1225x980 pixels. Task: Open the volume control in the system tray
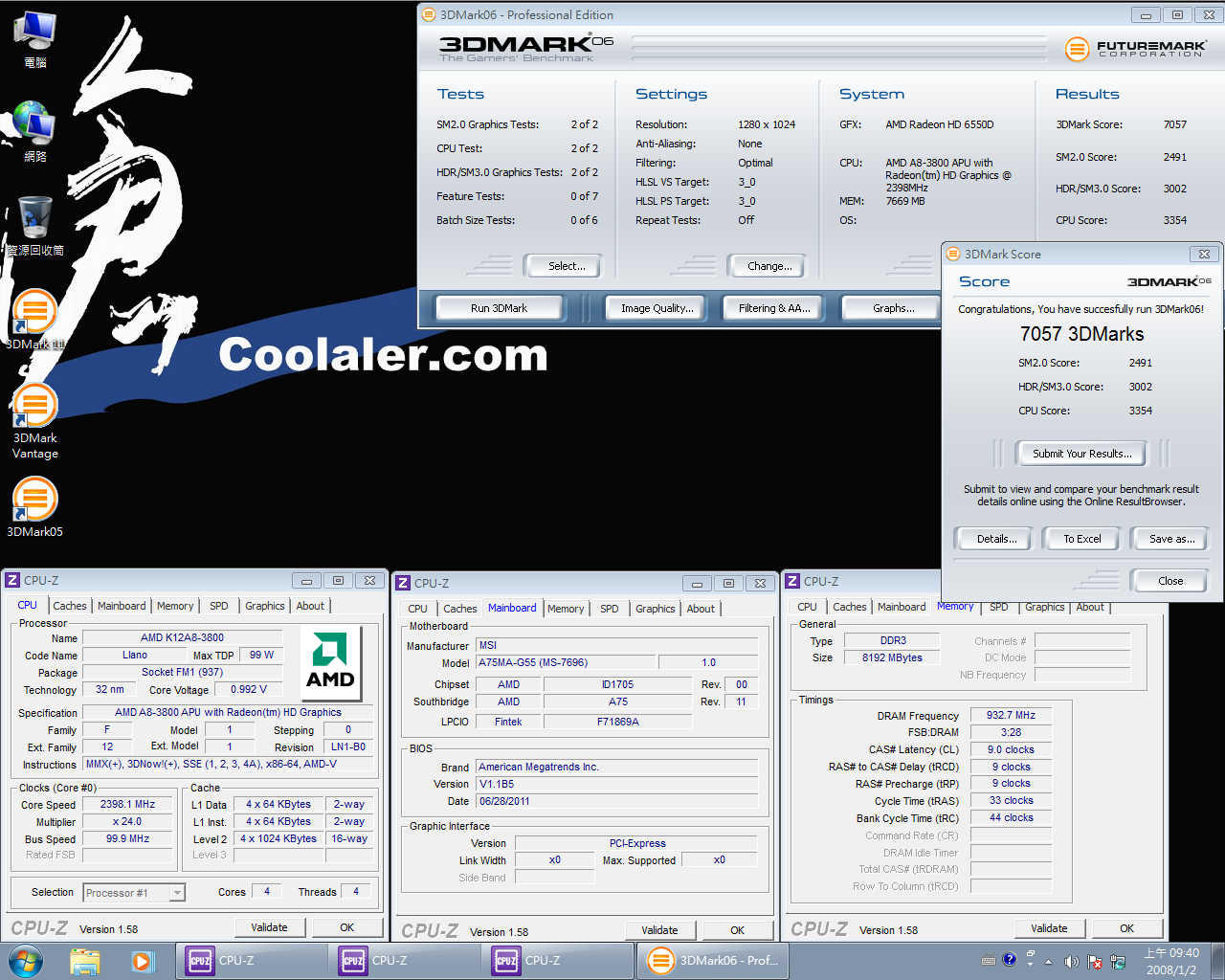[1072, 962]
